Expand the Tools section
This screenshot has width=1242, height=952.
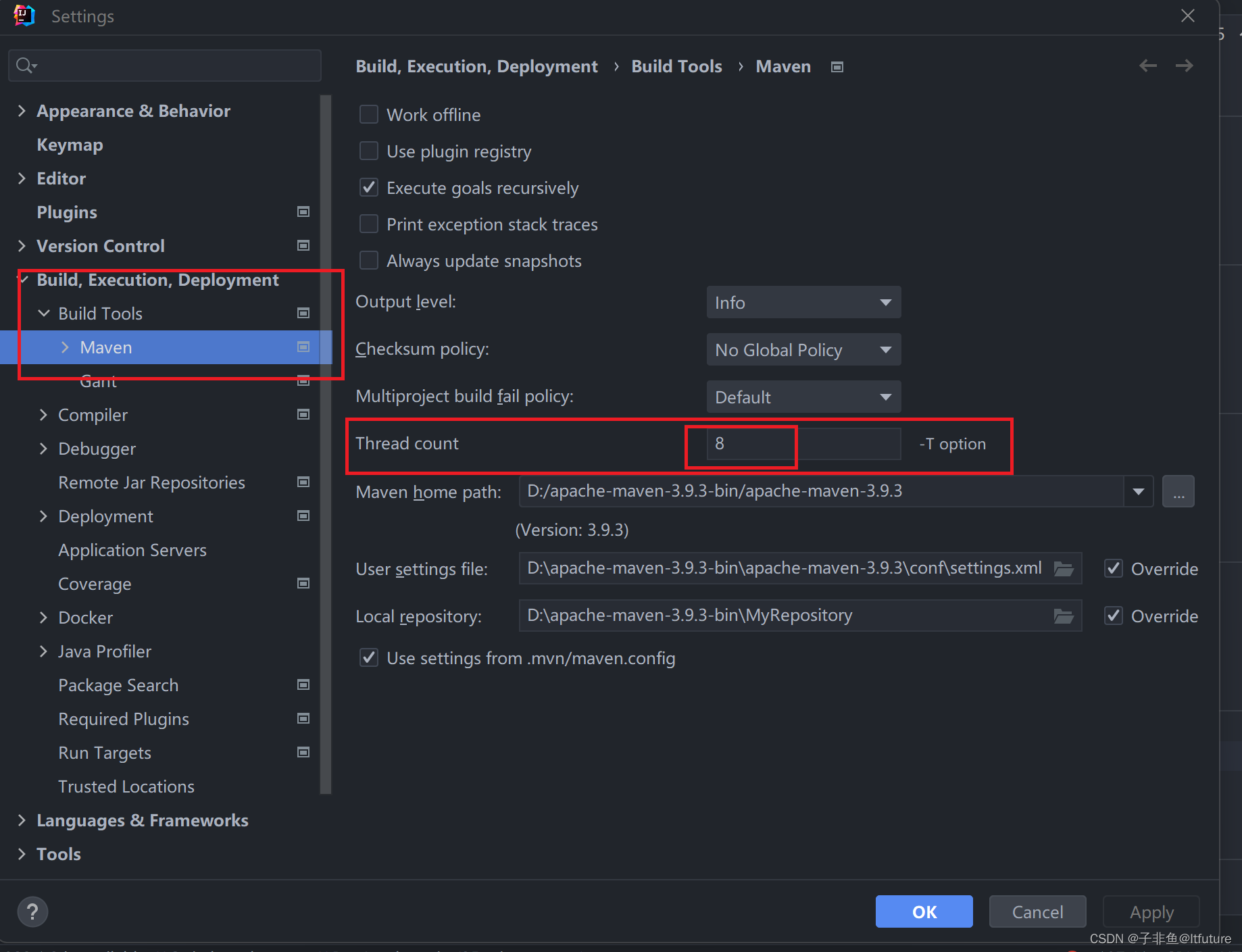click(x=22, y=854)
